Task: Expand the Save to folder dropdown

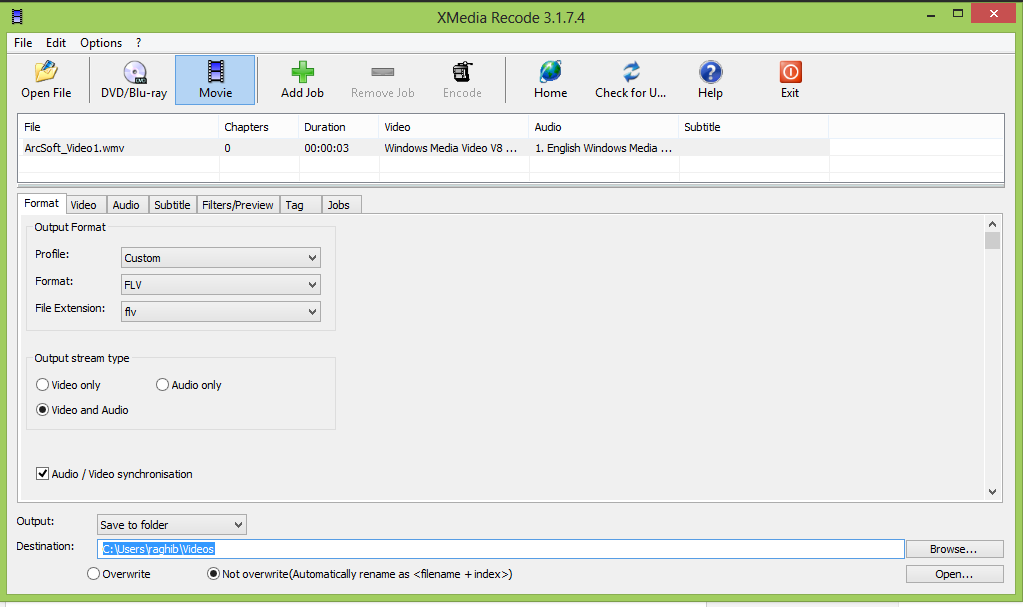Action: coord(171,525)
